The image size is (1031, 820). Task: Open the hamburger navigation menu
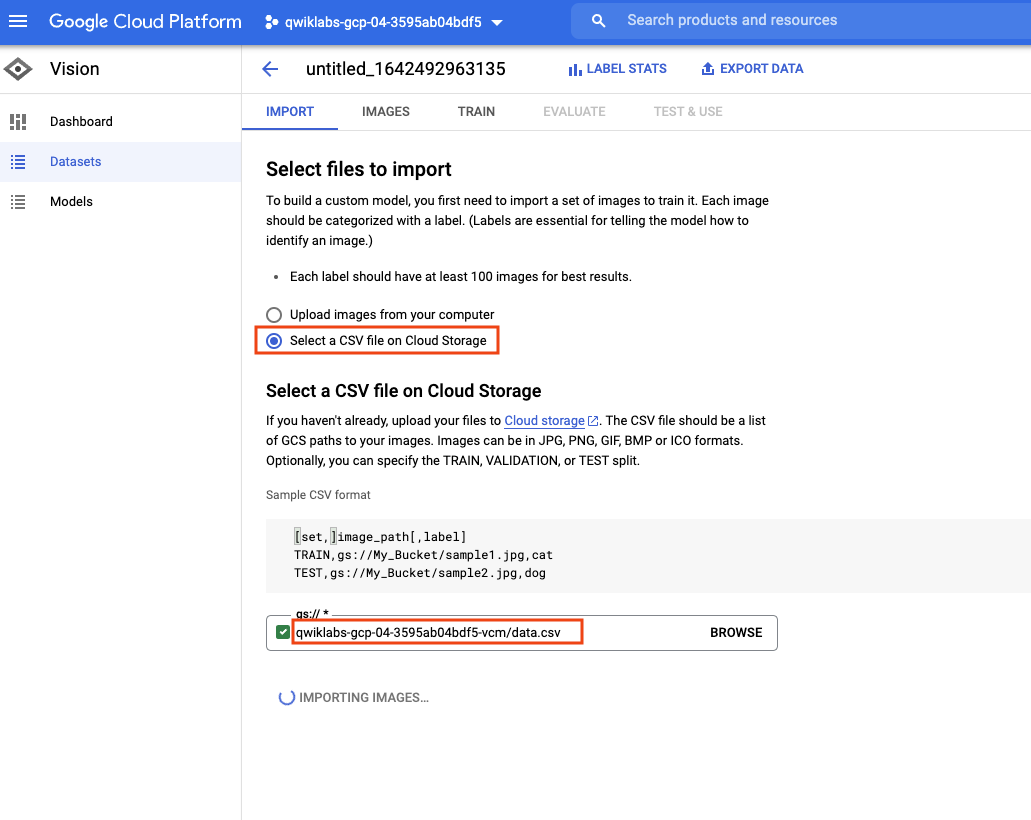click(18, 21)
